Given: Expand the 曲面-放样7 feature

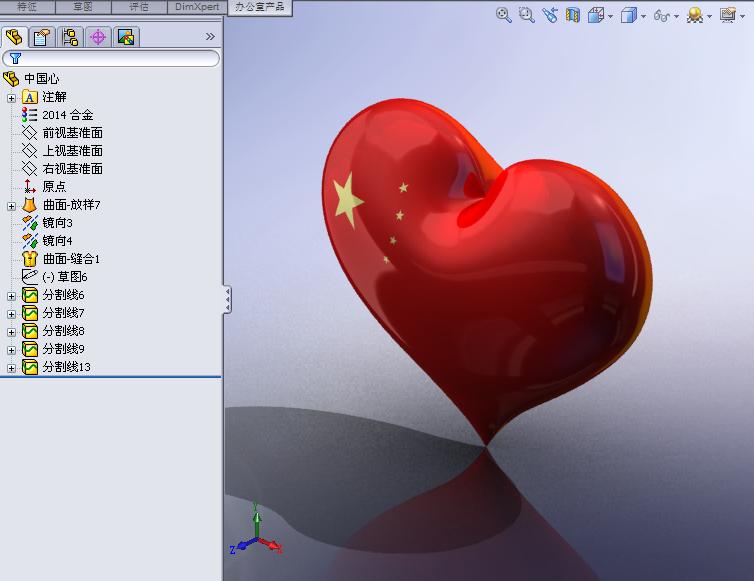Looking at the screenshot, I should tap(12, 206).
